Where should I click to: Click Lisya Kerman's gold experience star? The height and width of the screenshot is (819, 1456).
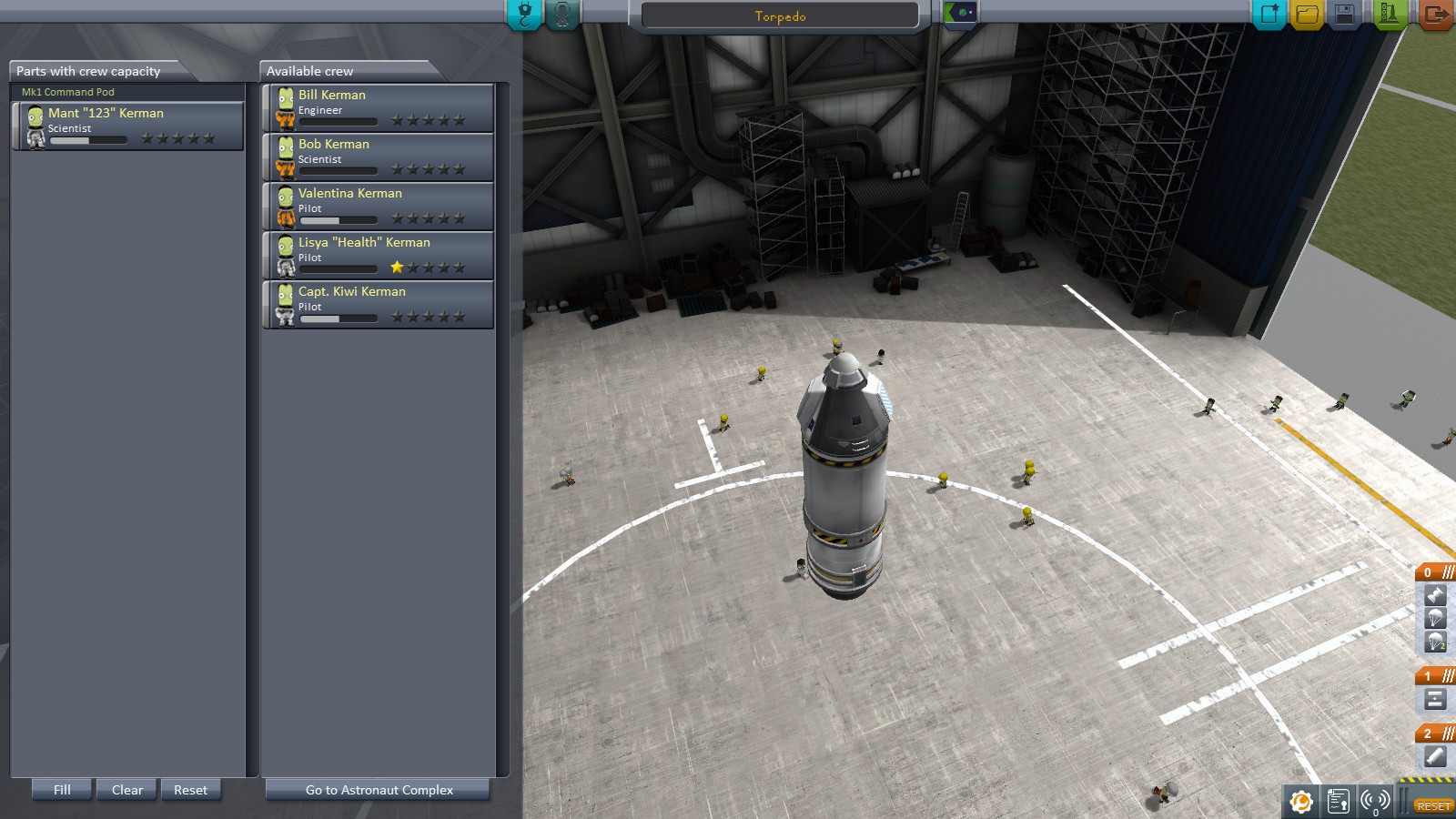pyautogui.click(x=397, y=267)
